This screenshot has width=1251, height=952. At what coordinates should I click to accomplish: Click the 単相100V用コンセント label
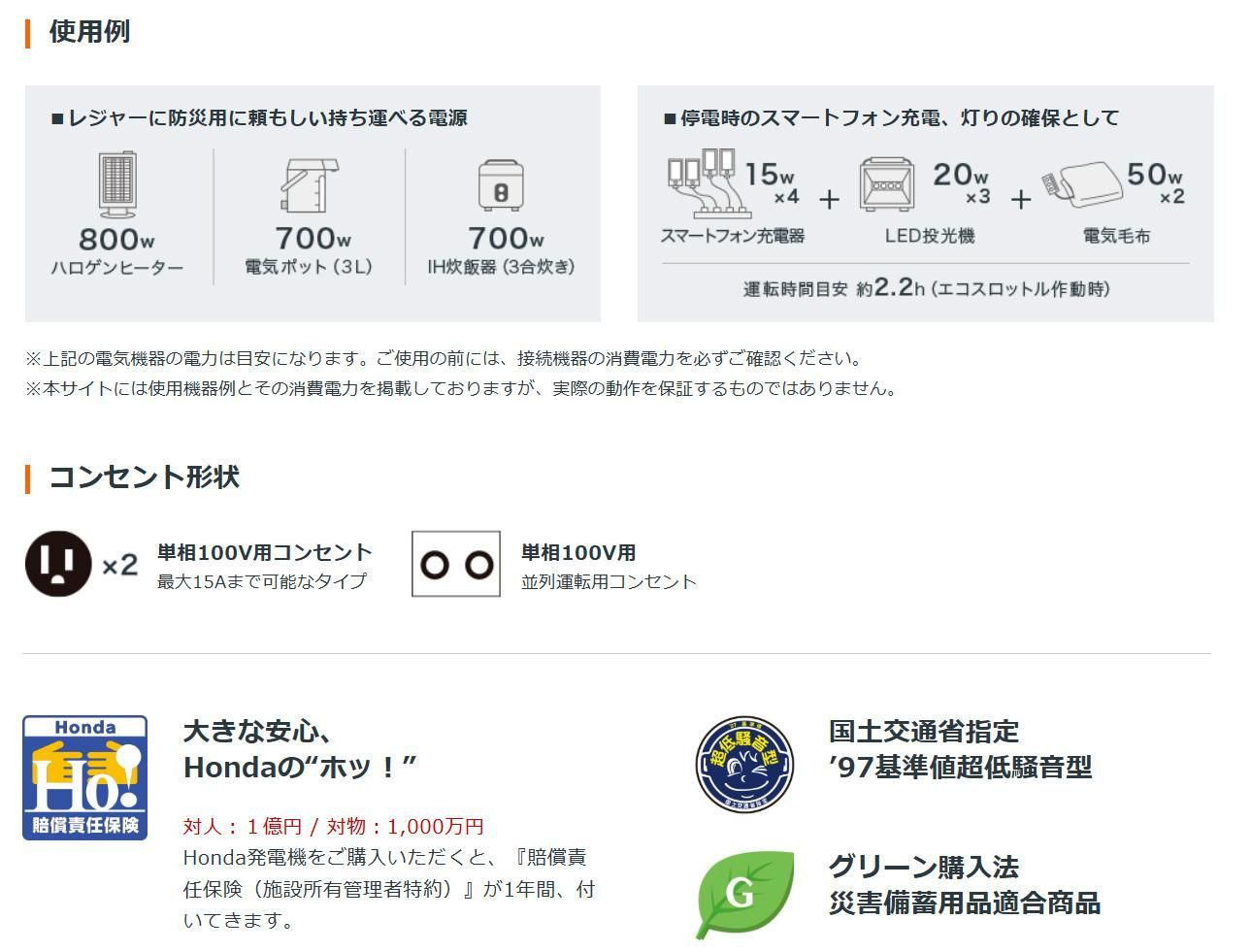point(265,552)
